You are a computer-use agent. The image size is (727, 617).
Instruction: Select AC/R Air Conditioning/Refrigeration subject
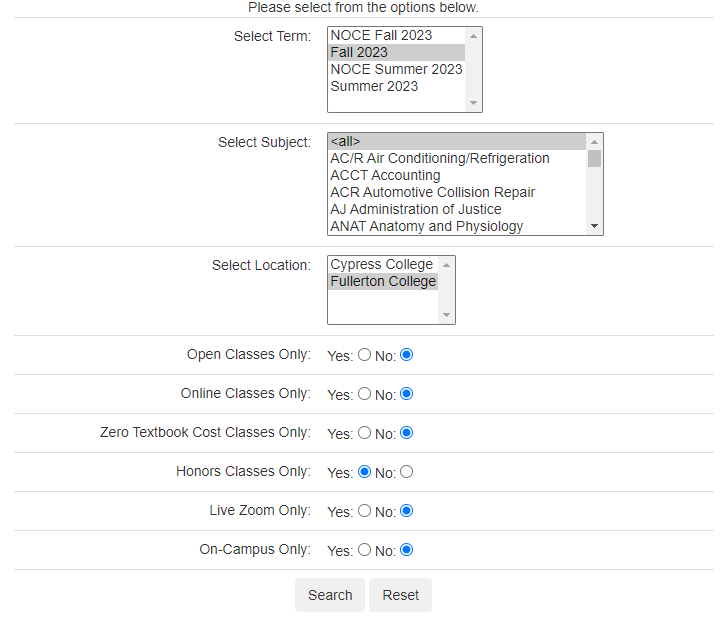click(x=457, y=159)
